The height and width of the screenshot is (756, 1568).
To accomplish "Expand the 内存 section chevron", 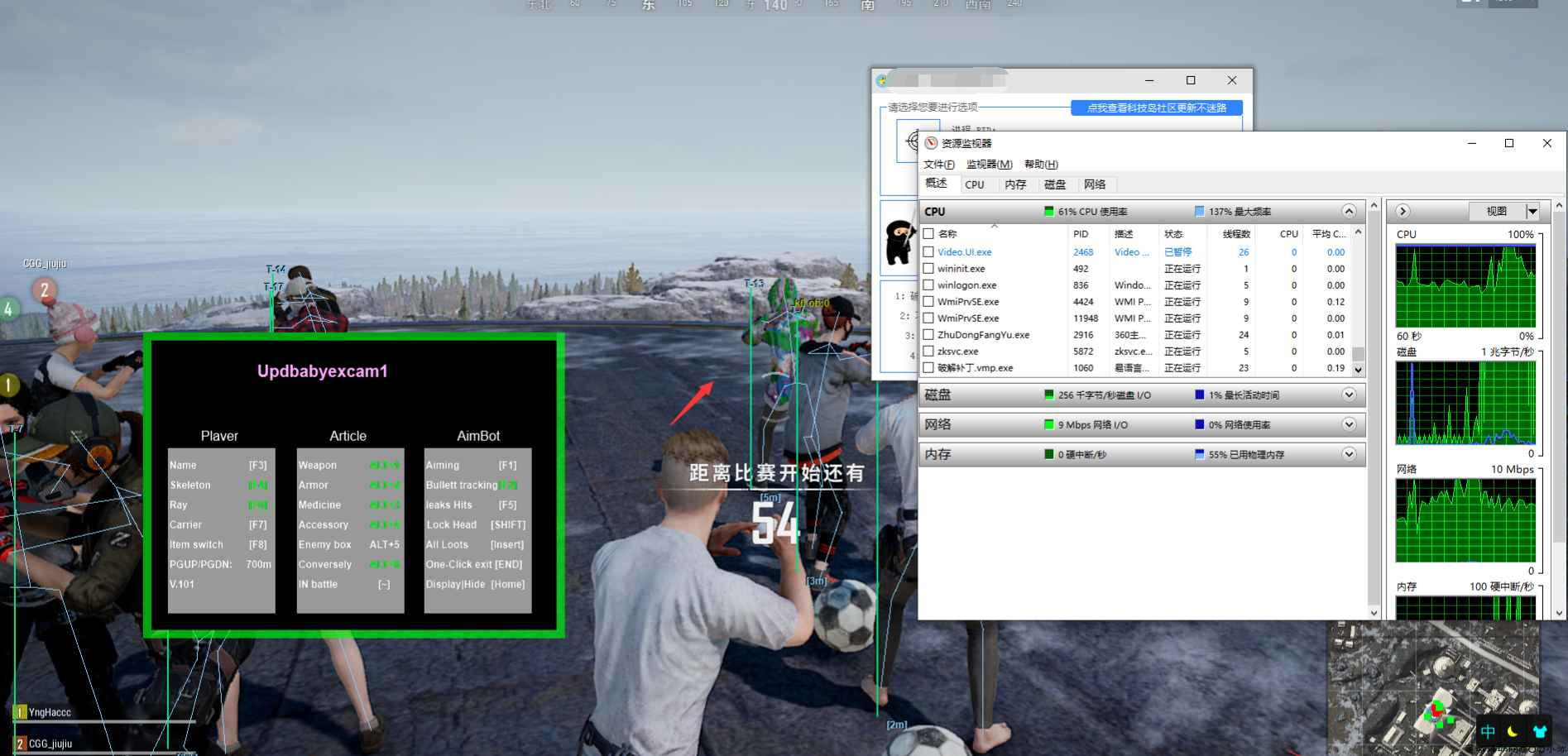I will pos(1349,454).
